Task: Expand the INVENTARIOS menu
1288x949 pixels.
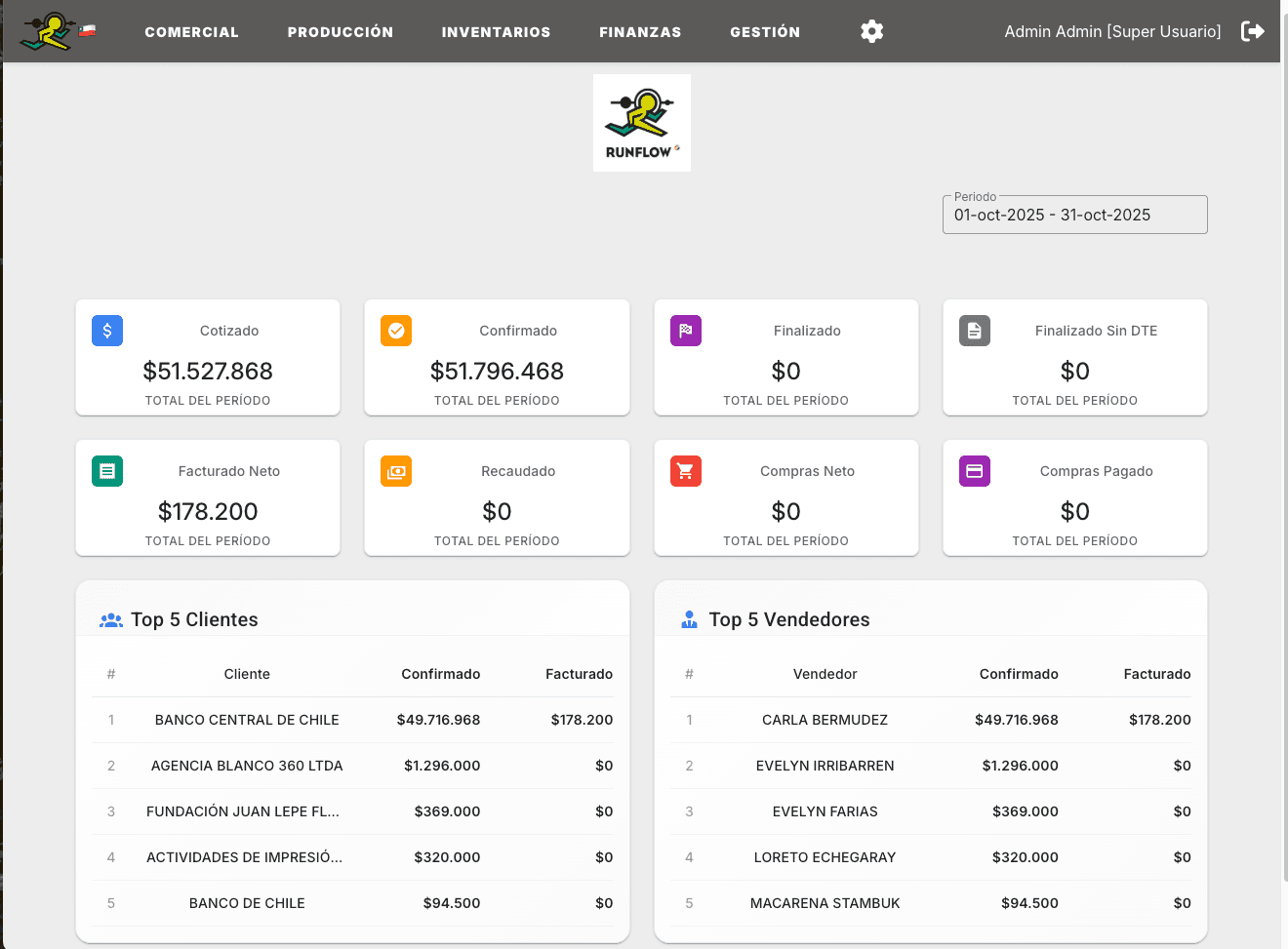Action: (x=496, y=32)
